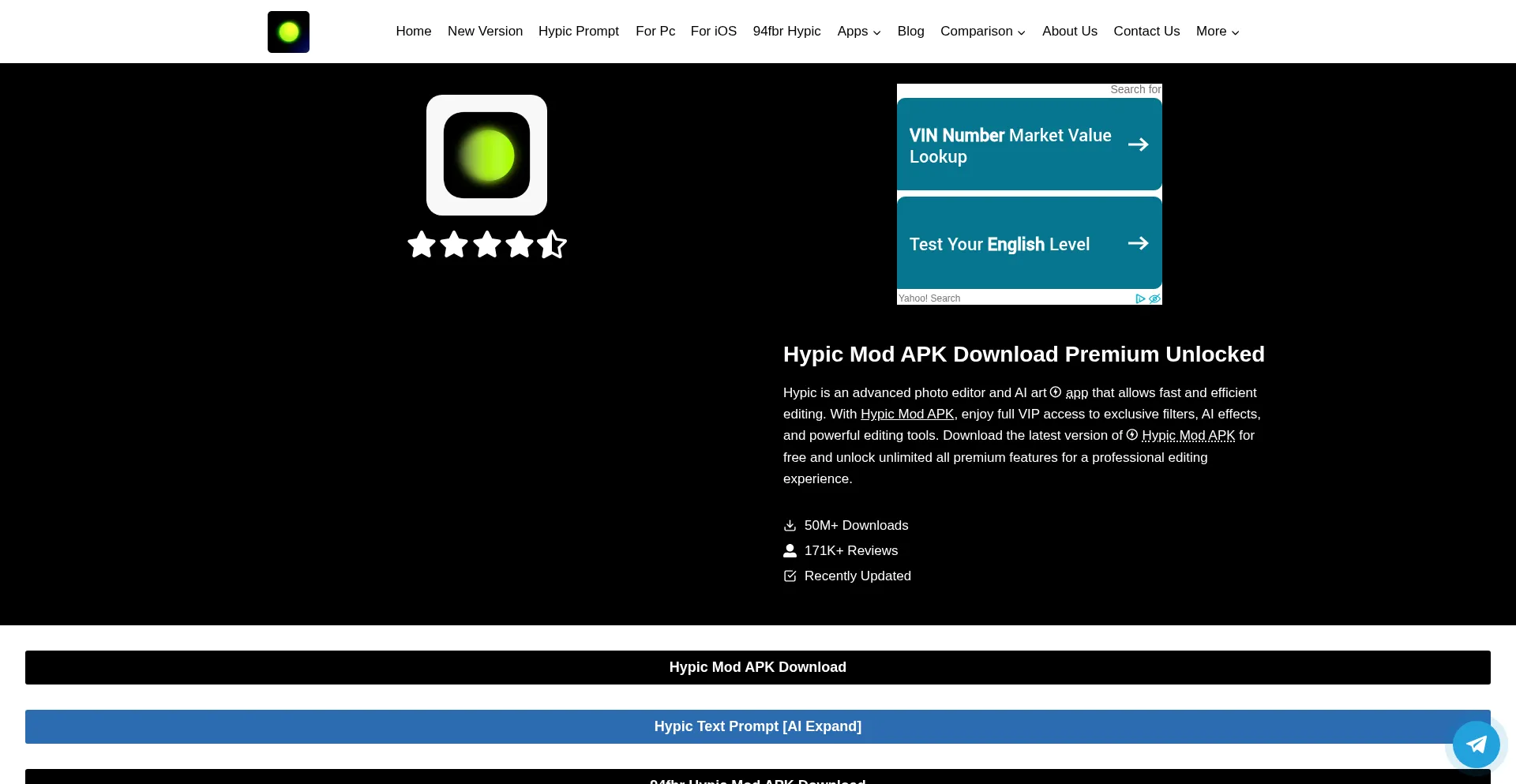Viewport: 1516px width, 784px height.
Task: Go to the Home menu item
Action: point(414,32)
